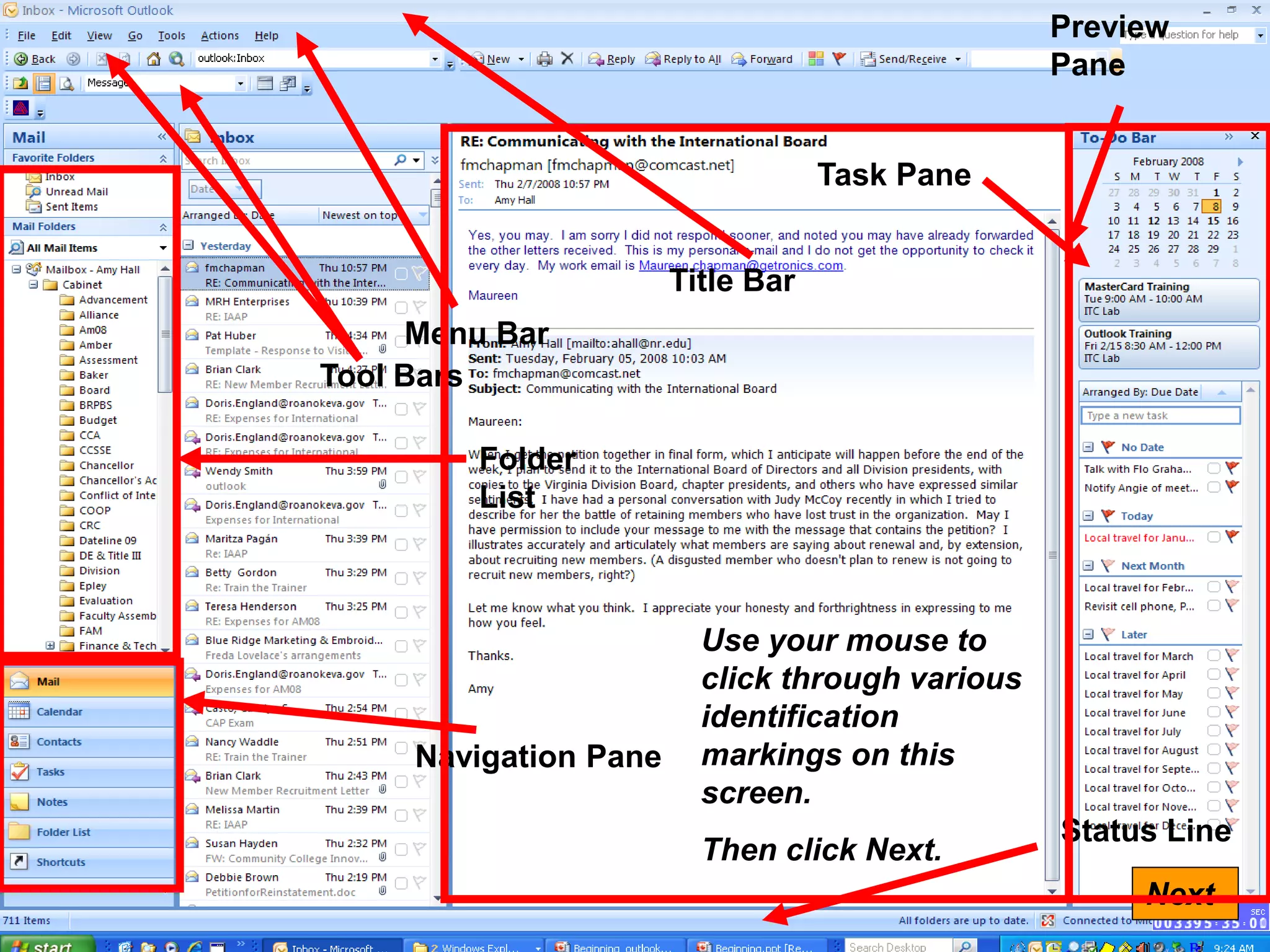Viewport: 1270px width, 952px height.
Task: Toggle category box for MRH Enterprises message
Action: (401, 307)
